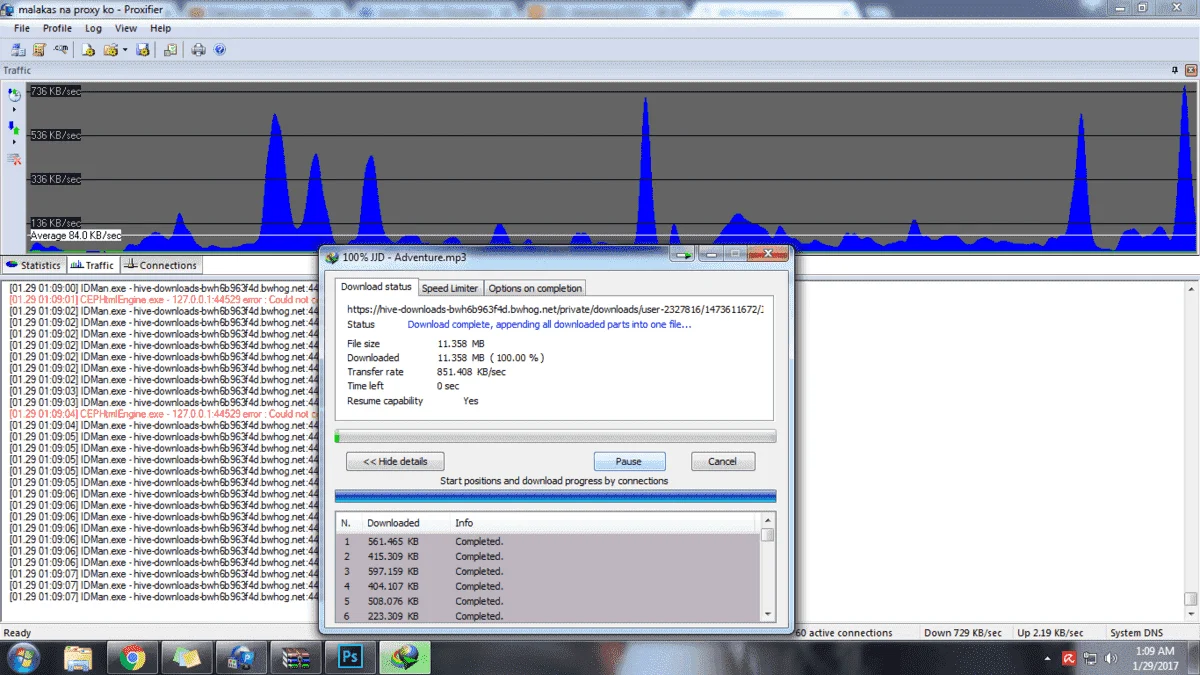Viewport: 1200px width, 675px height.
Task: Select connection row 4 with 404.107 KB
Action: [x=548, y=586]
